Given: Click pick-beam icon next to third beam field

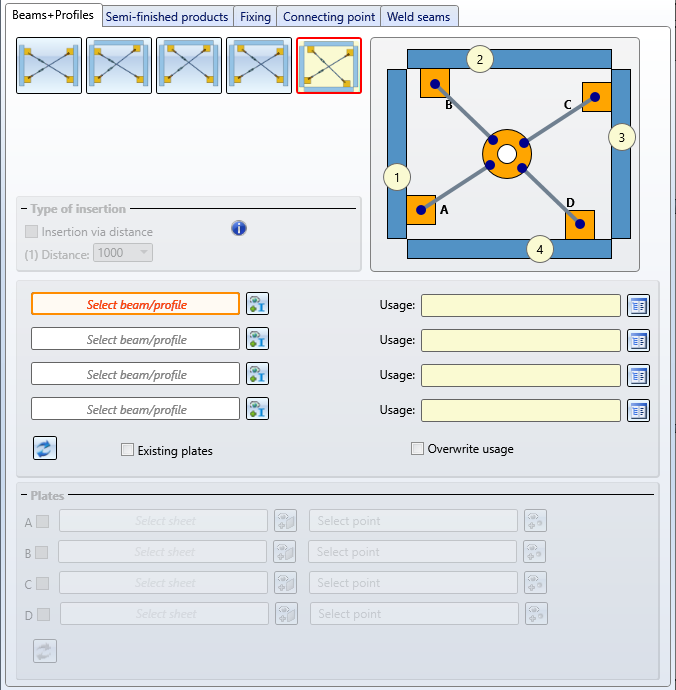Looking at the screenshot, I should pyautogui.click(x=257, y=374).
